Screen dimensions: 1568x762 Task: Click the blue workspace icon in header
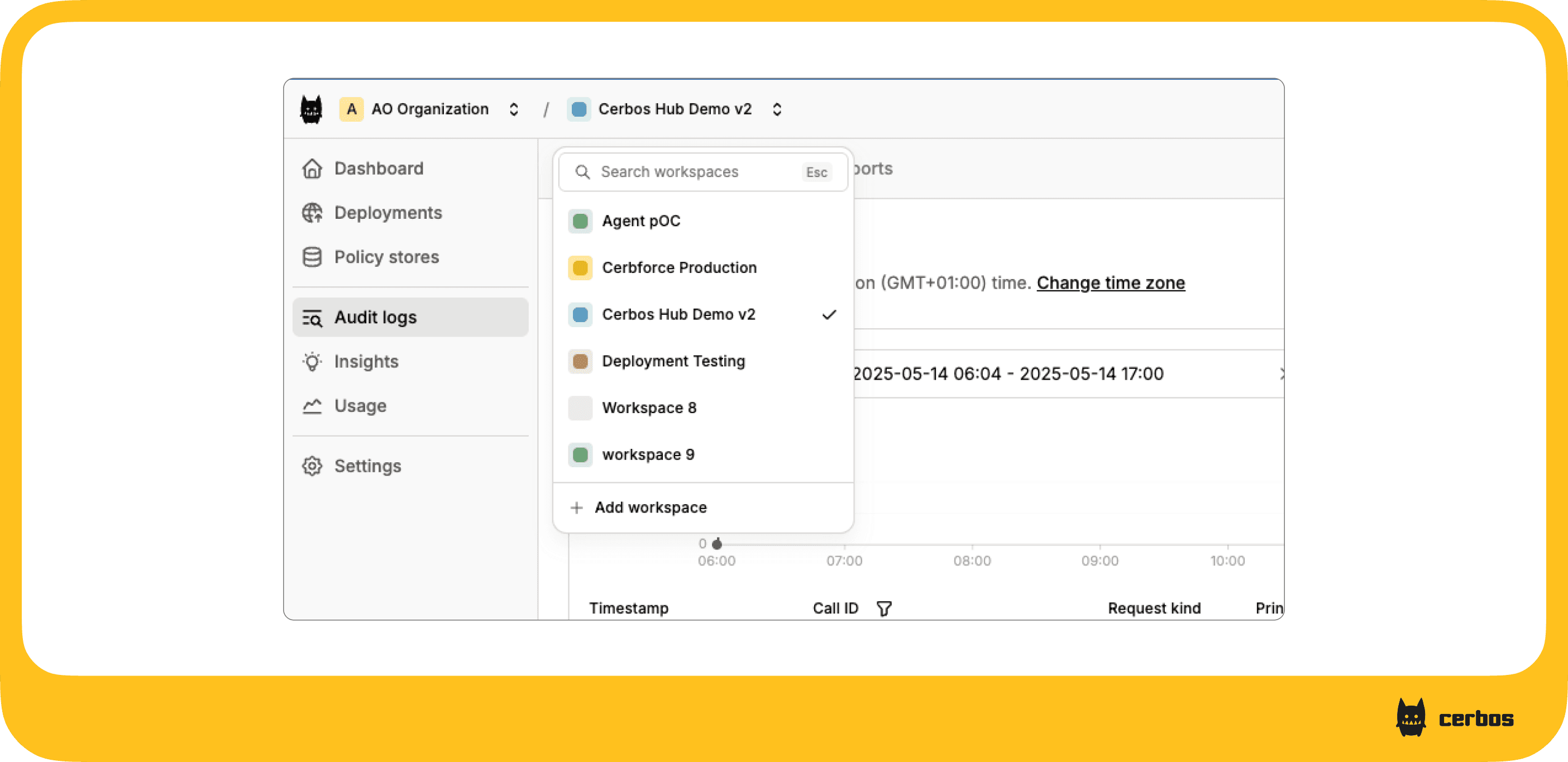tap(579, 109)
